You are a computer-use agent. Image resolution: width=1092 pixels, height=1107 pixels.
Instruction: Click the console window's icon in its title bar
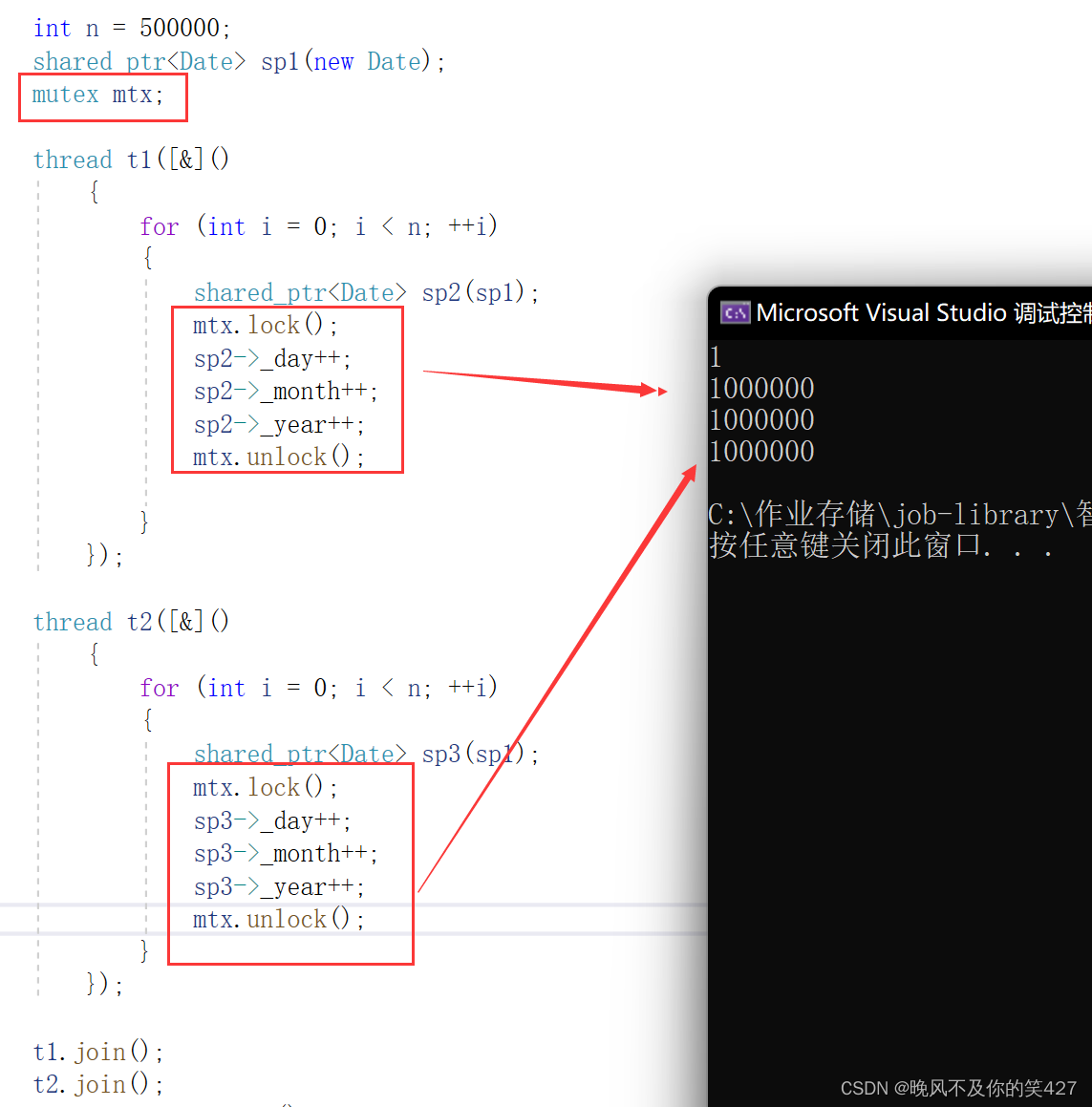(x=735, y=312)
